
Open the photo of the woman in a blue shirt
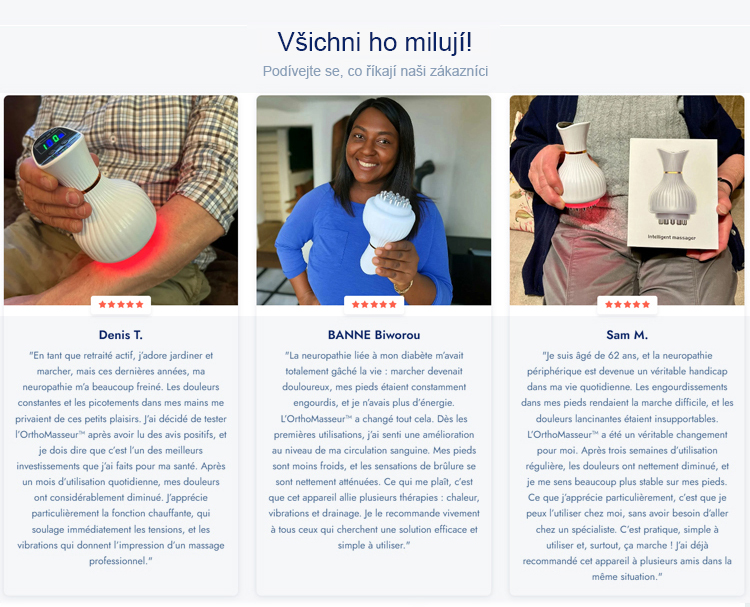(x=374, y=200)
